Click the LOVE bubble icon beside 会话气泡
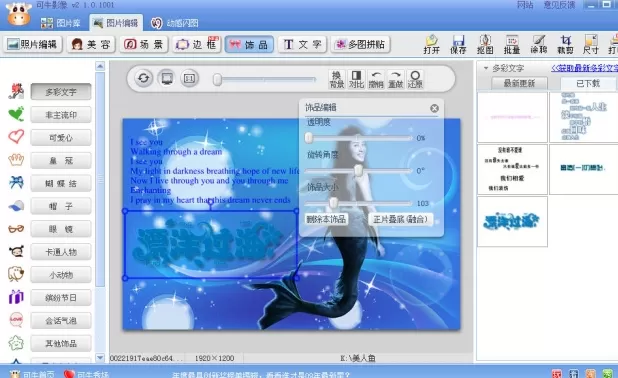 point(16,320)
